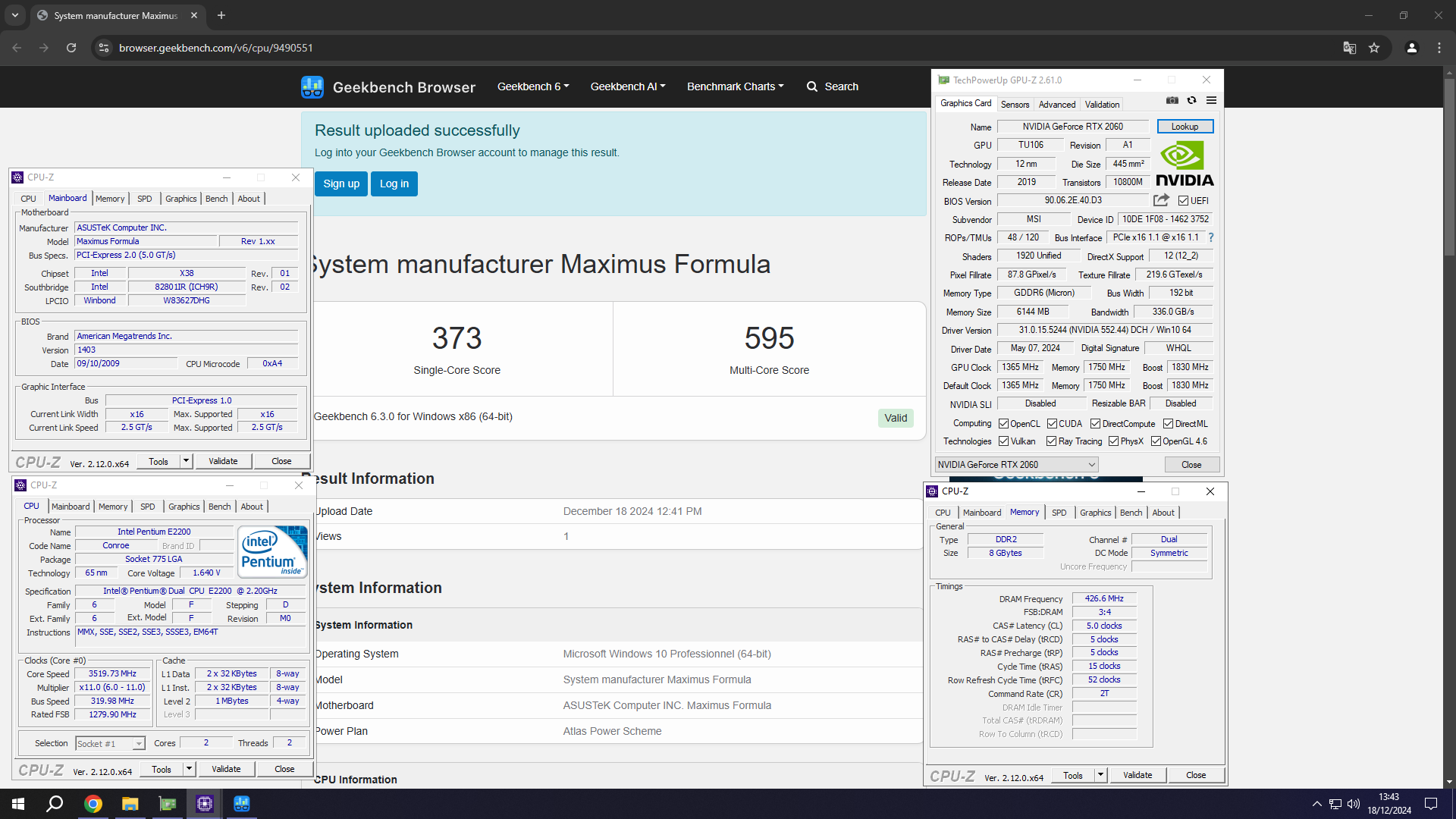Click the GPU-Z refresh icon
The width and height of the screenshot is (1456, 819).
[x=1192, y=100]
